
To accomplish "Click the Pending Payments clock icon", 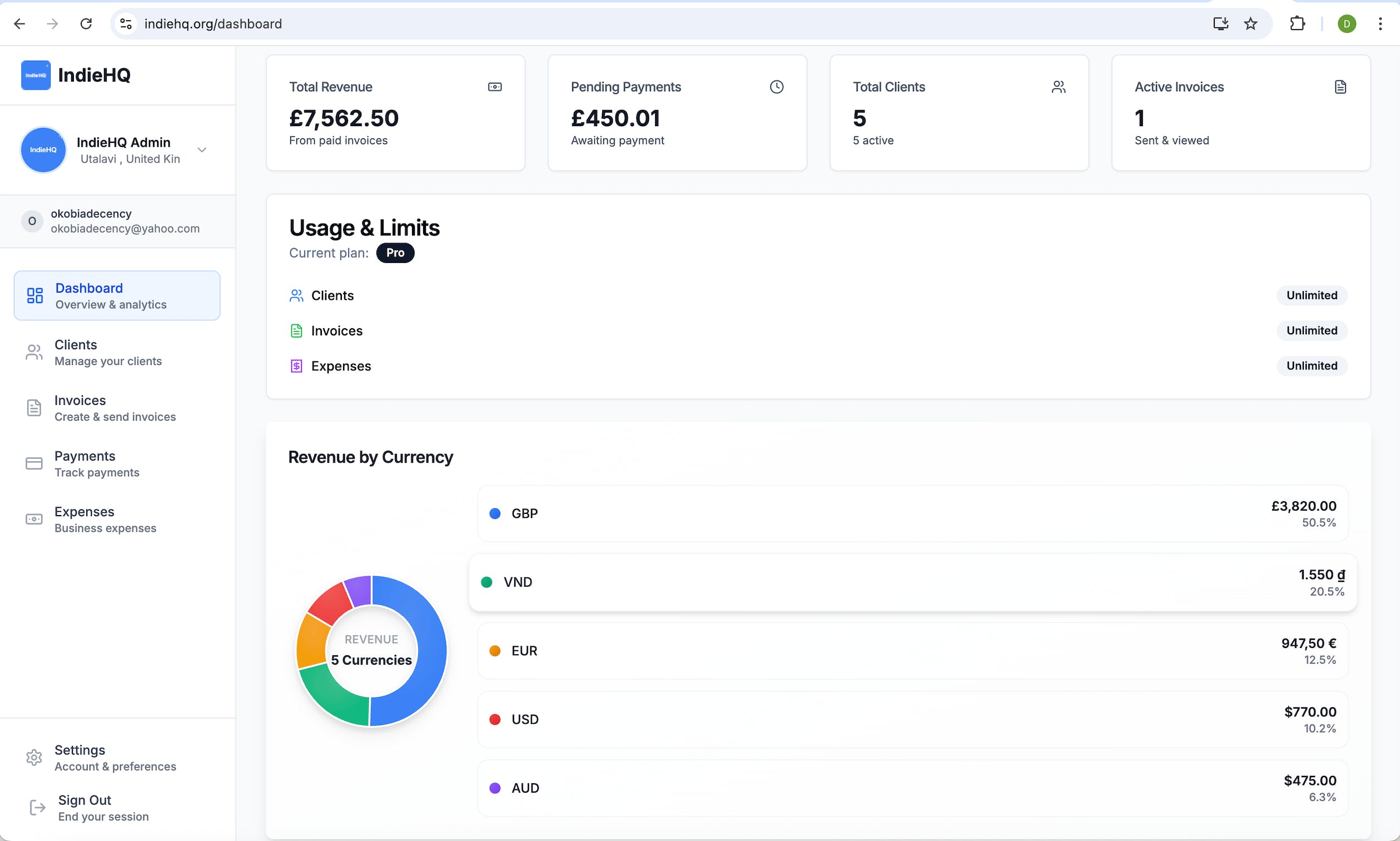I will 777,87.
